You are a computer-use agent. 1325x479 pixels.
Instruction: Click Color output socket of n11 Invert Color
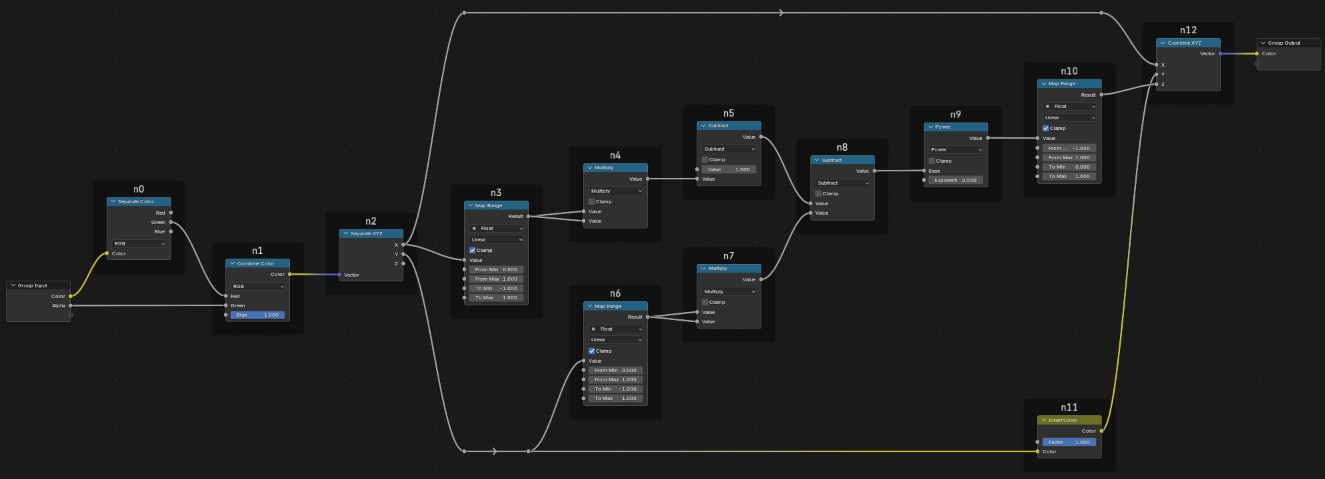(x=1102, y=431)
